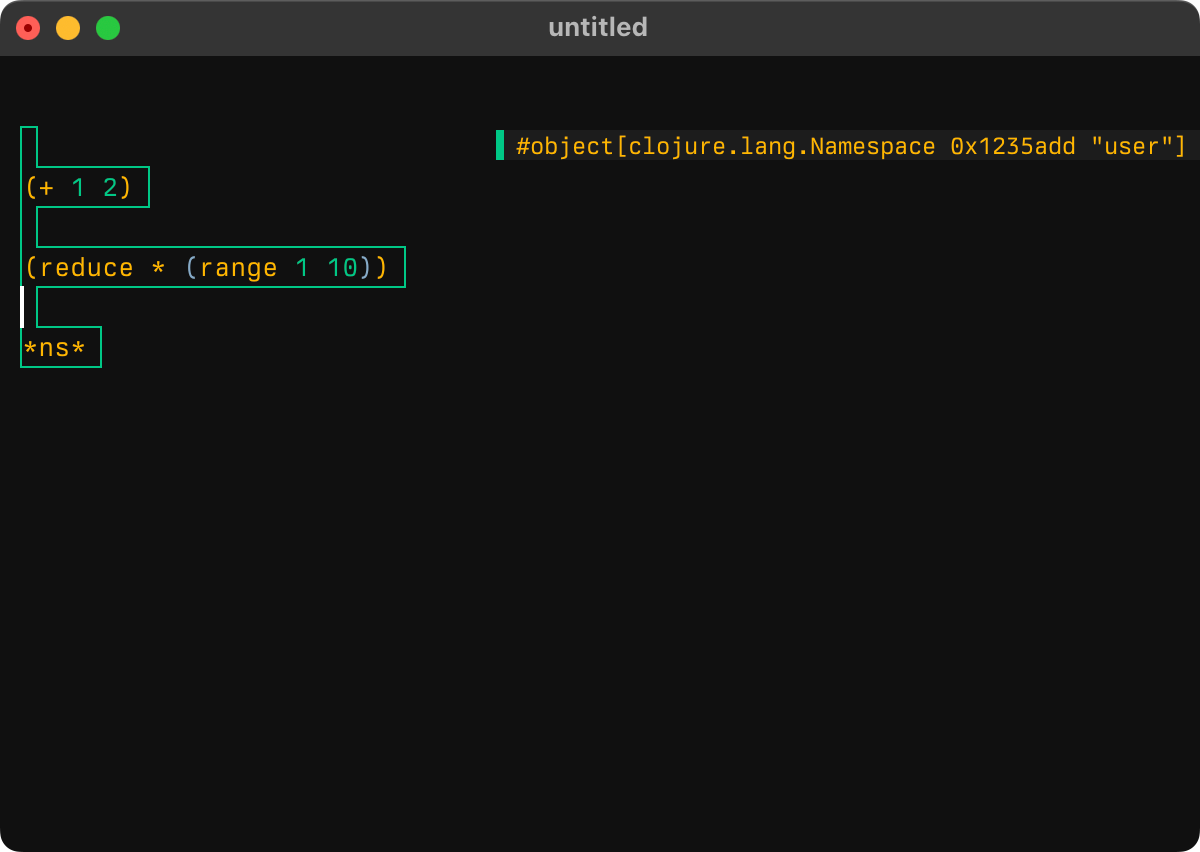Click the yellow minimize window button
1200x852 pixels.
[x=68, y=28]
